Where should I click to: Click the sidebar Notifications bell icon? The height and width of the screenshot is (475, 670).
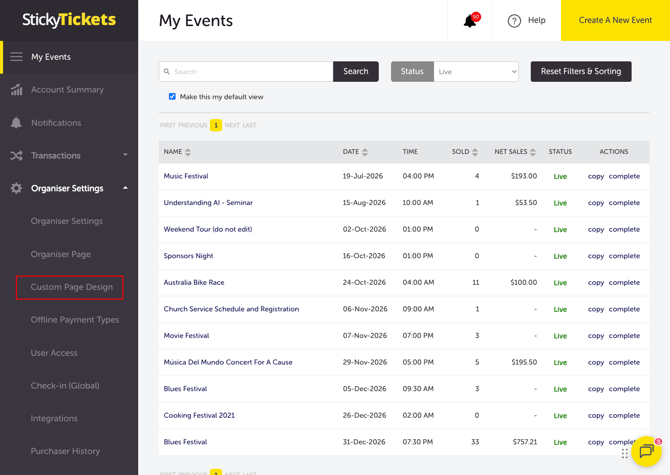[x=16, y=123]
